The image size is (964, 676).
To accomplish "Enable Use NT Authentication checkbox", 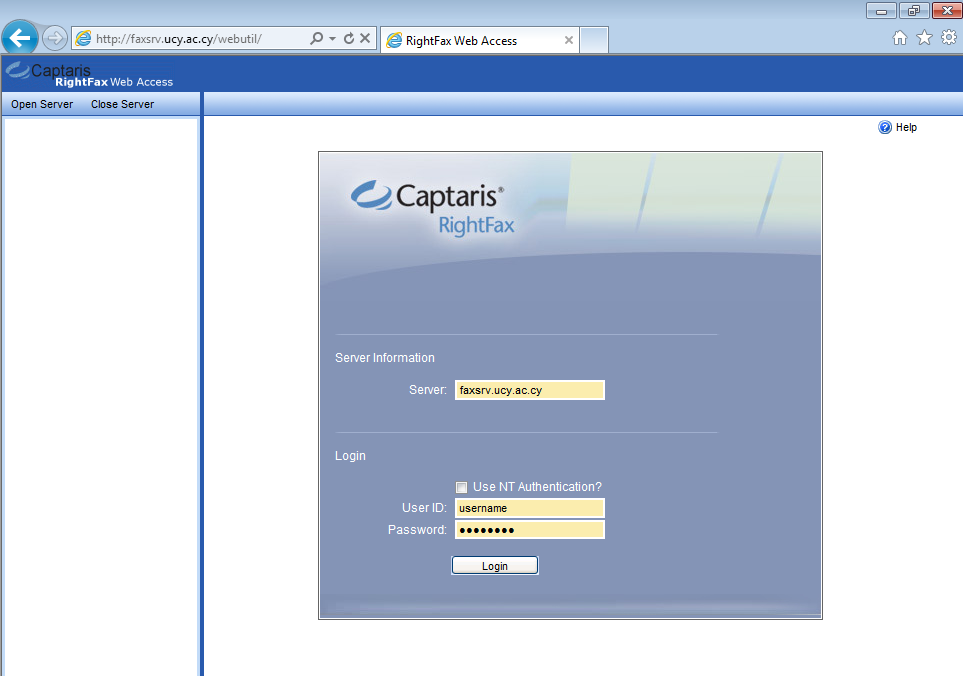I will (462, 487).
